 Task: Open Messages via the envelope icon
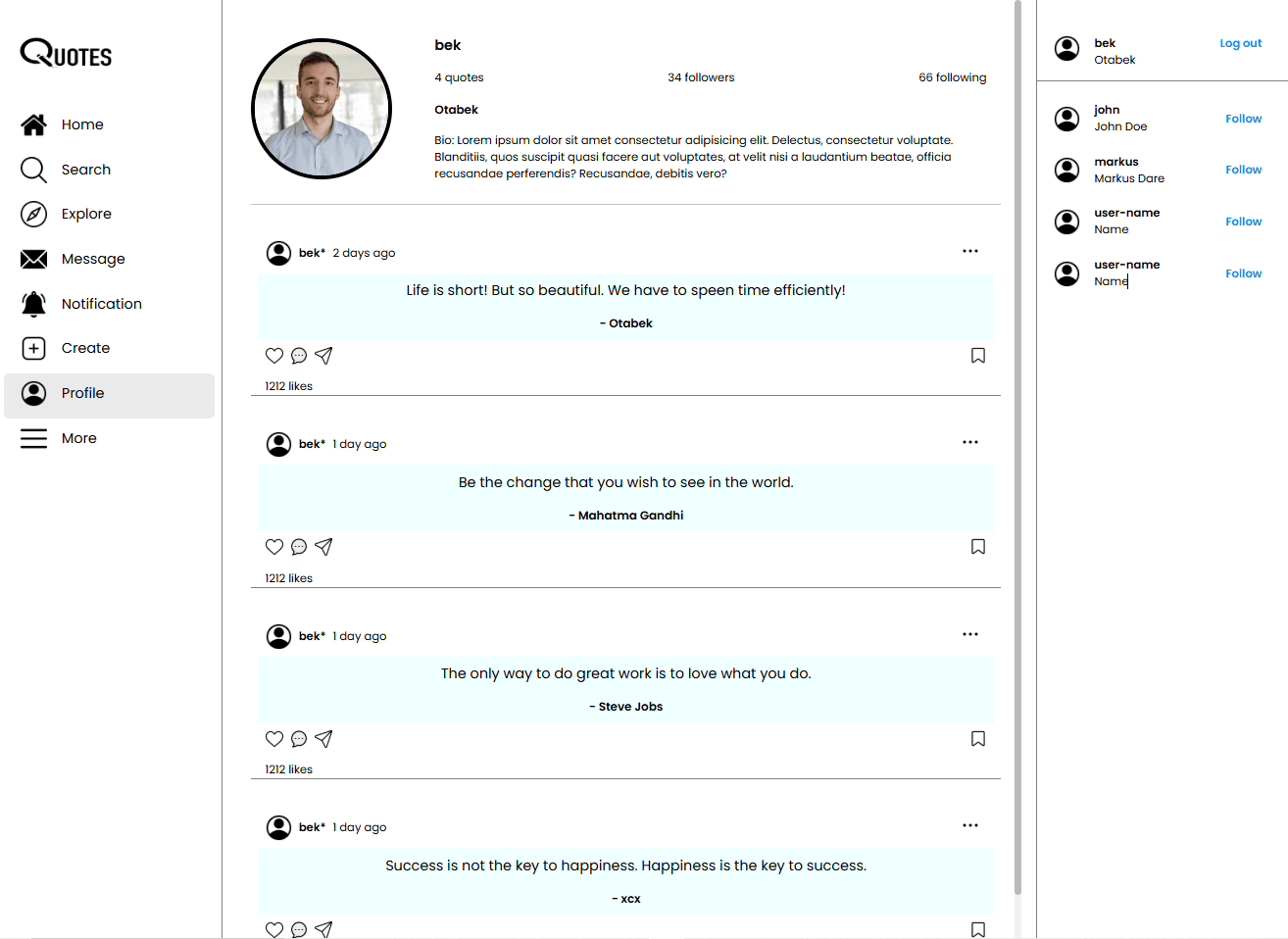tap(33, 259)
